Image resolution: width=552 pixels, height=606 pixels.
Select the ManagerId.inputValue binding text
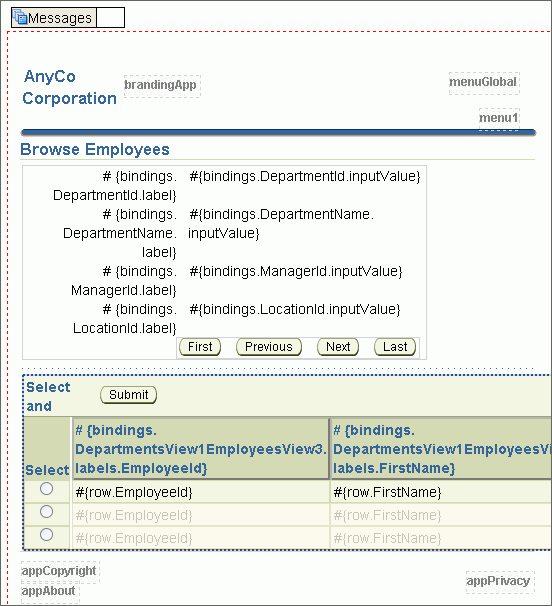296,271
